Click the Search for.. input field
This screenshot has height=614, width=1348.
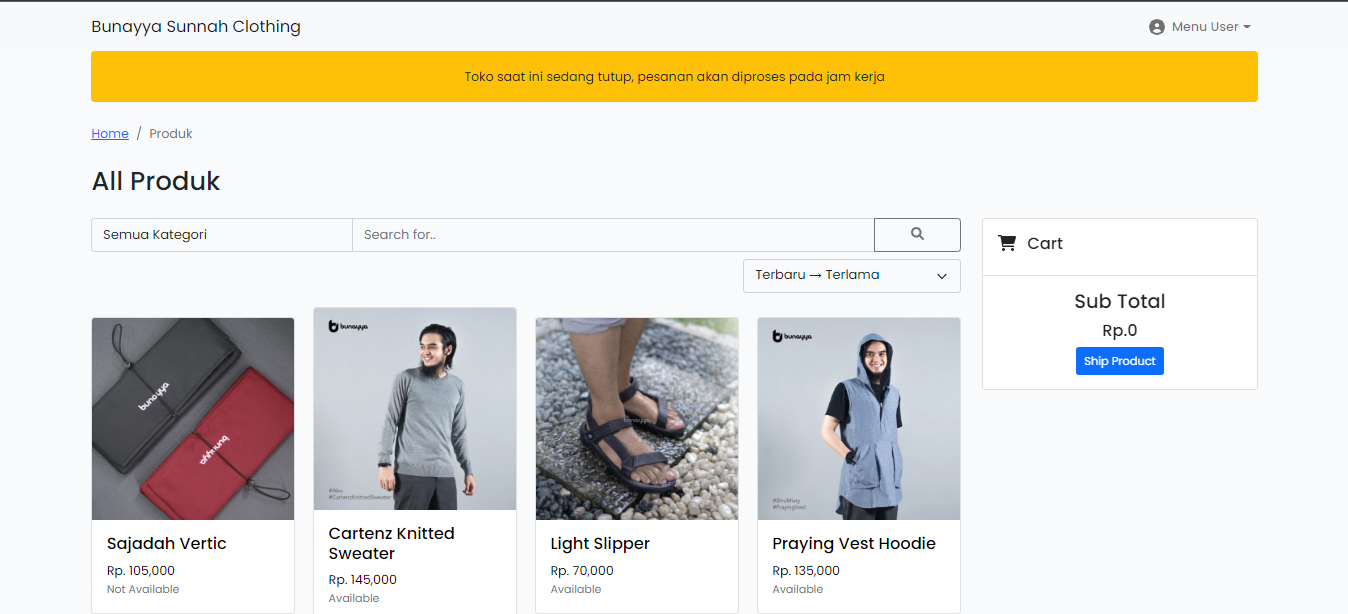click(x=613, y=235)
